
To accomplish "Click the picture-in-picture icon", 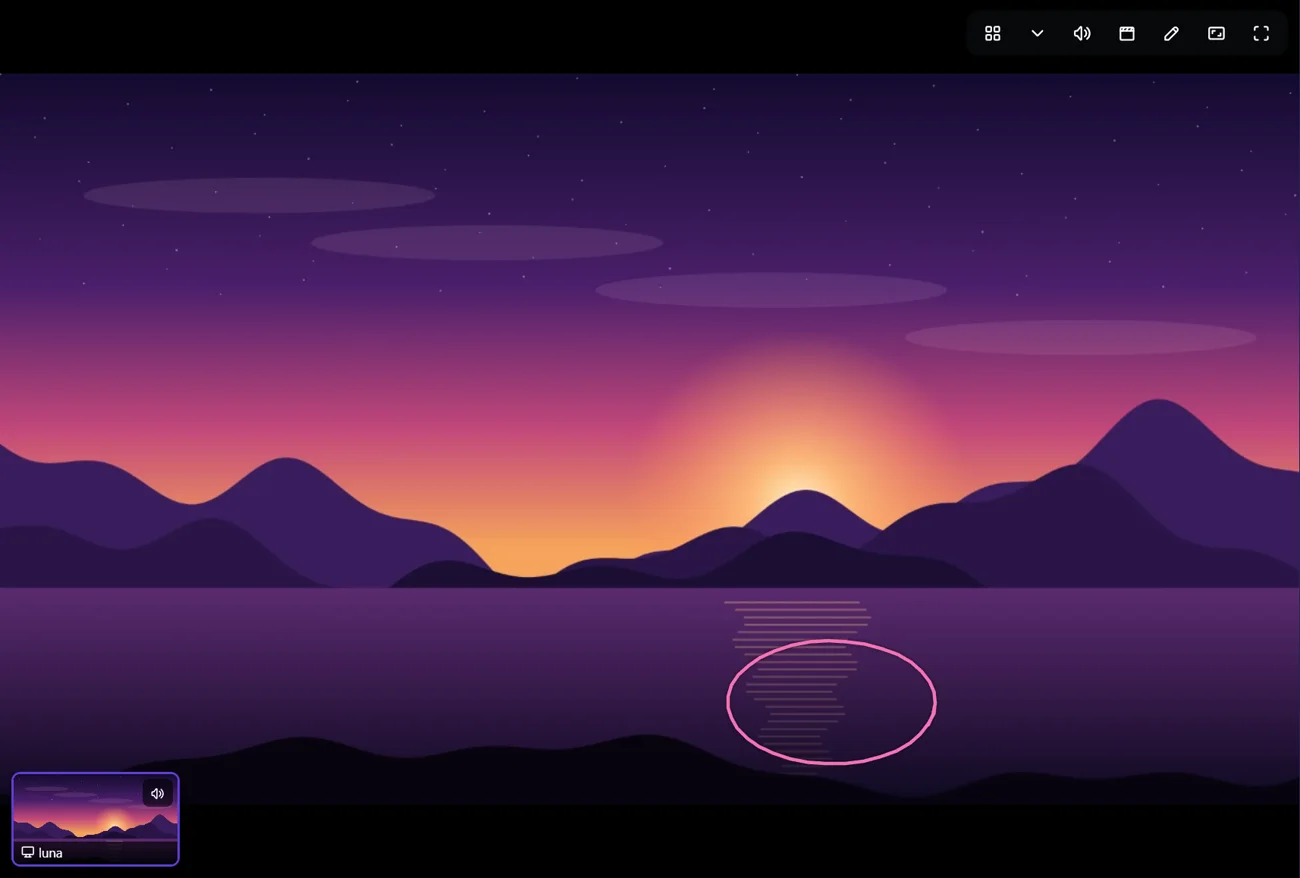I will click(1216, 34).
